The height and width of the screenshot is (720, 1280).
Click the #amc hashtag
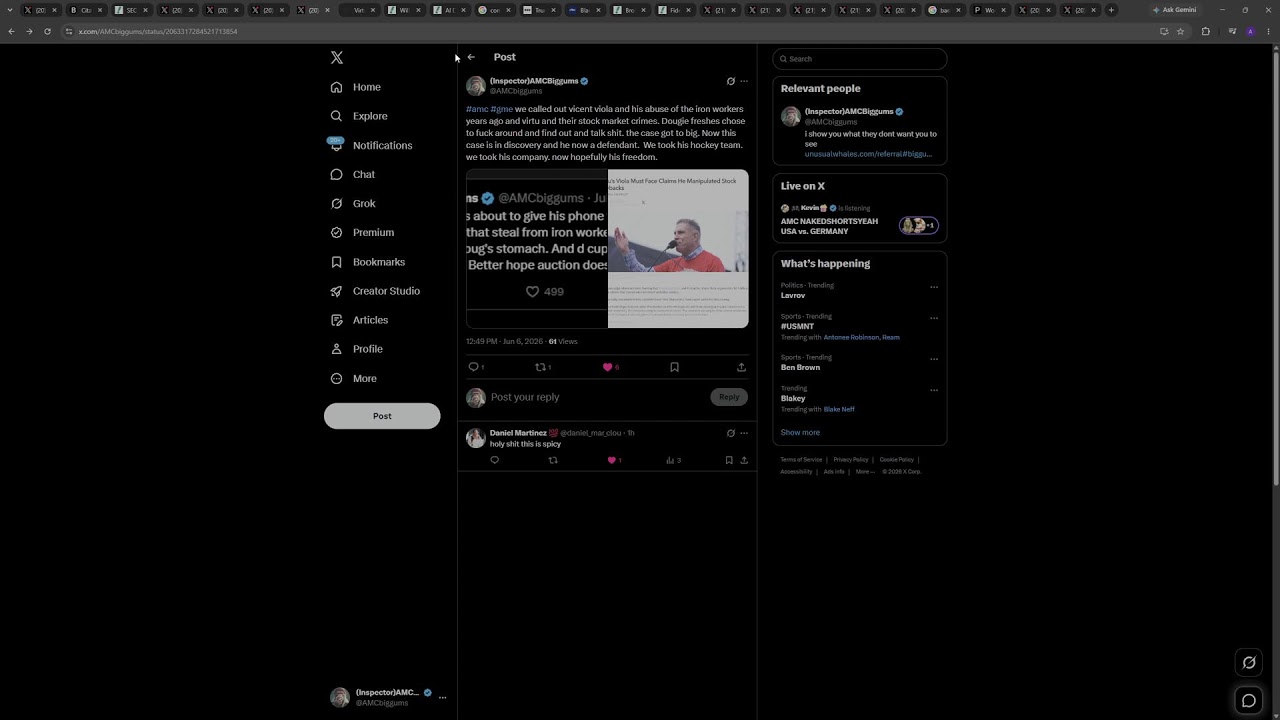click(477, 109)
